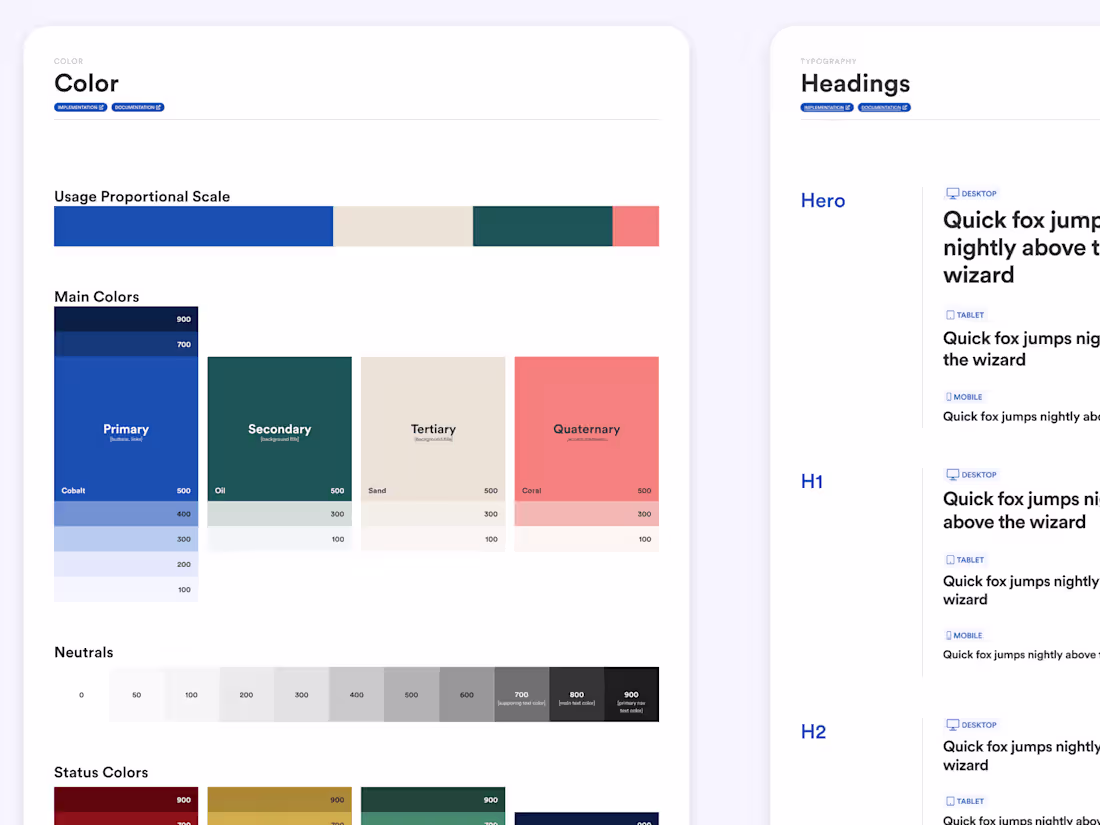Pick the Secondary 300 swatch
This screenshot has height=825, width=1100.
(x=279, y=514)
